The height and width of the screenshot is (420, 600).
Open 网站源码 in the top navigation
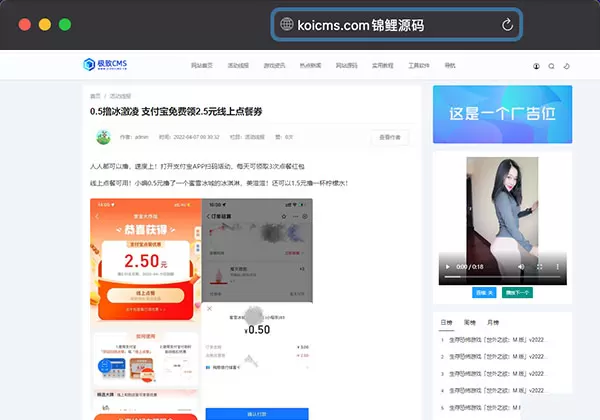[347, 65]
